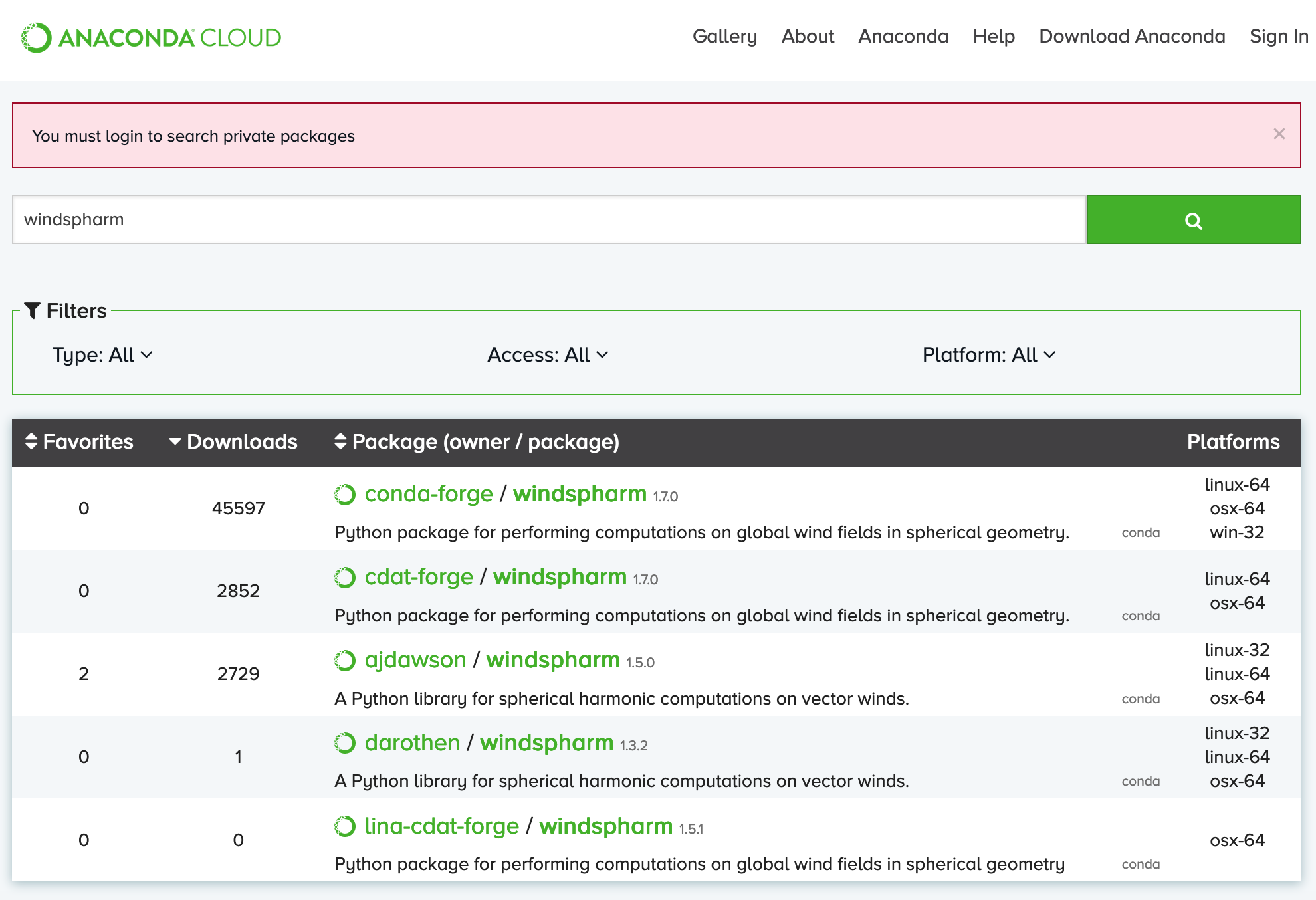The width and height of the screenshot is (1316, 900).
Task: Click the 'You must login' warning text
Action: (x=193, y=136)
